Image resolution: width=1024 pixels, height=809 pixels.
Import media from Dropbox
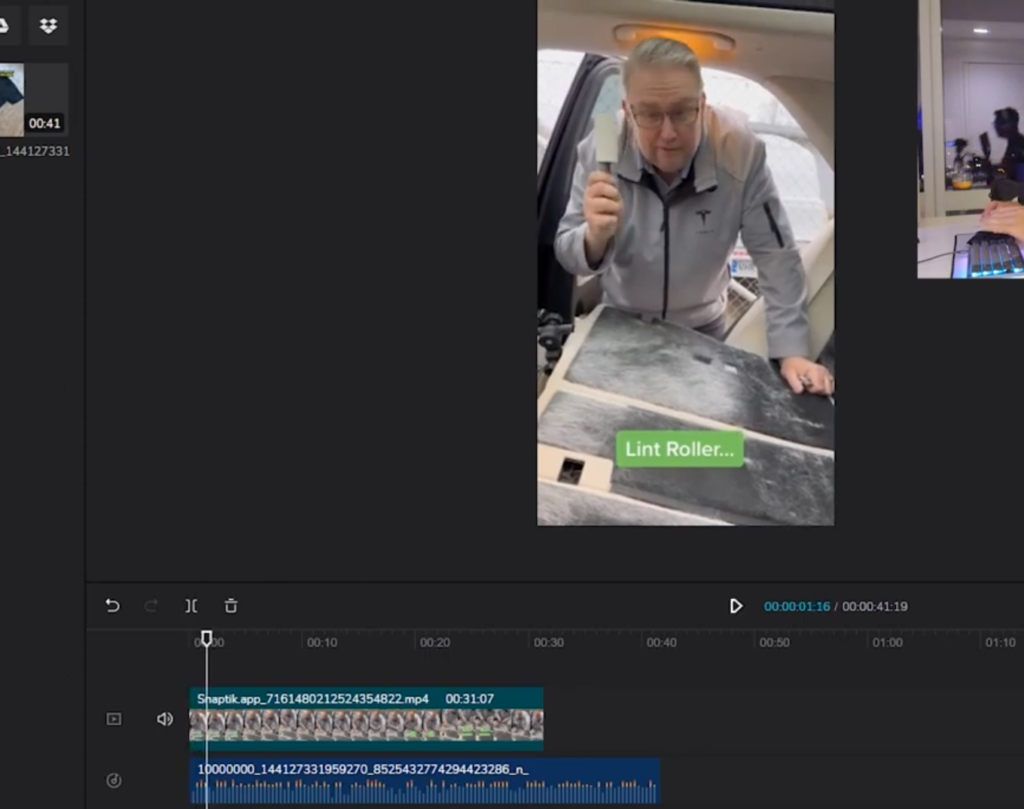tap(48, 26)
